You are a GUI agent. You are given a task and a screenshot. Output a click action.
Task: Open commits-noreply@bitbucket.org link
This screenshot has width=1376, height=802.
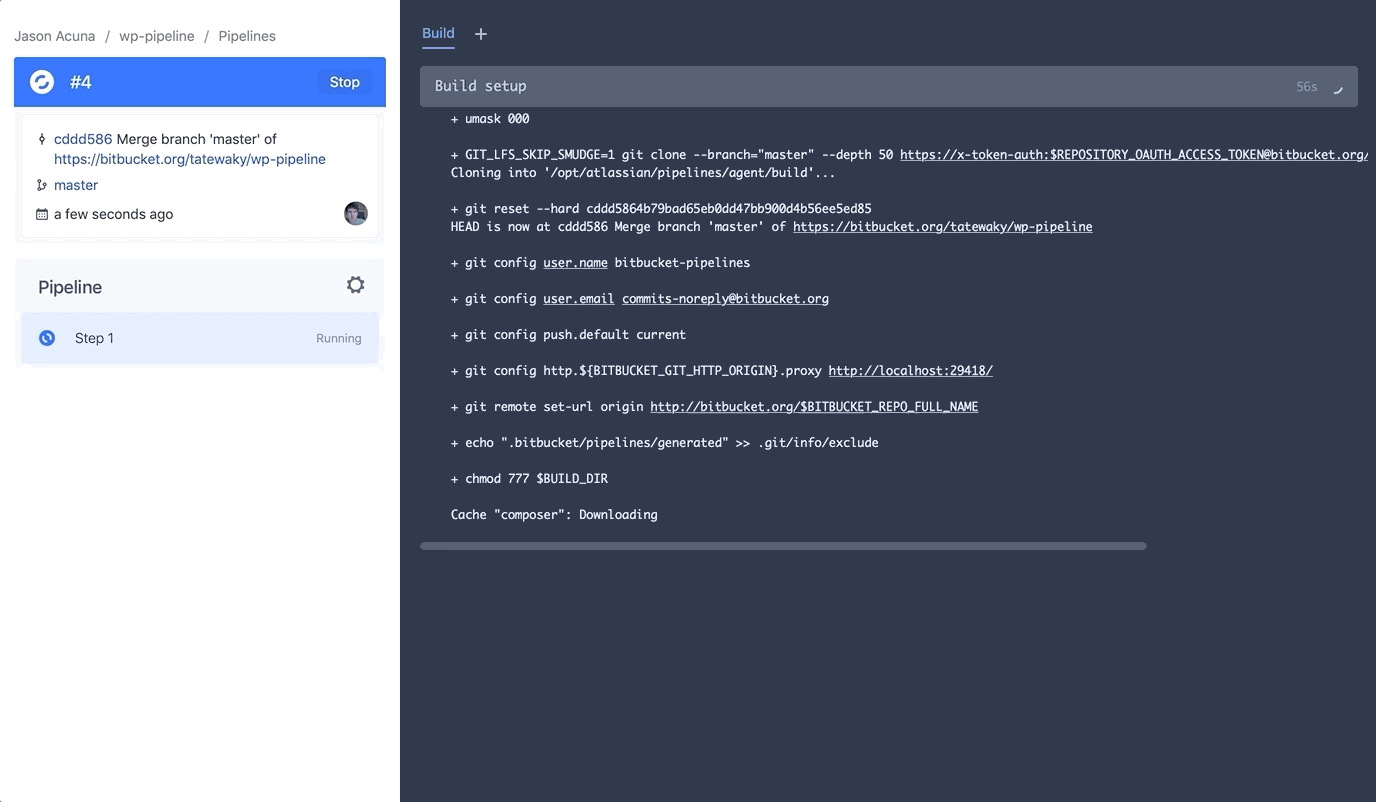point(725,299)
